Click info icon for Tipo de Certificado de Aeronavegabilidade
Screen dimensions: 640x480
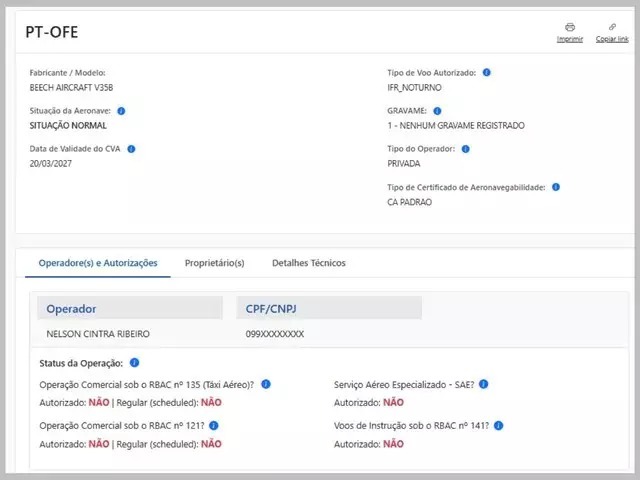(x=556, y=187)
